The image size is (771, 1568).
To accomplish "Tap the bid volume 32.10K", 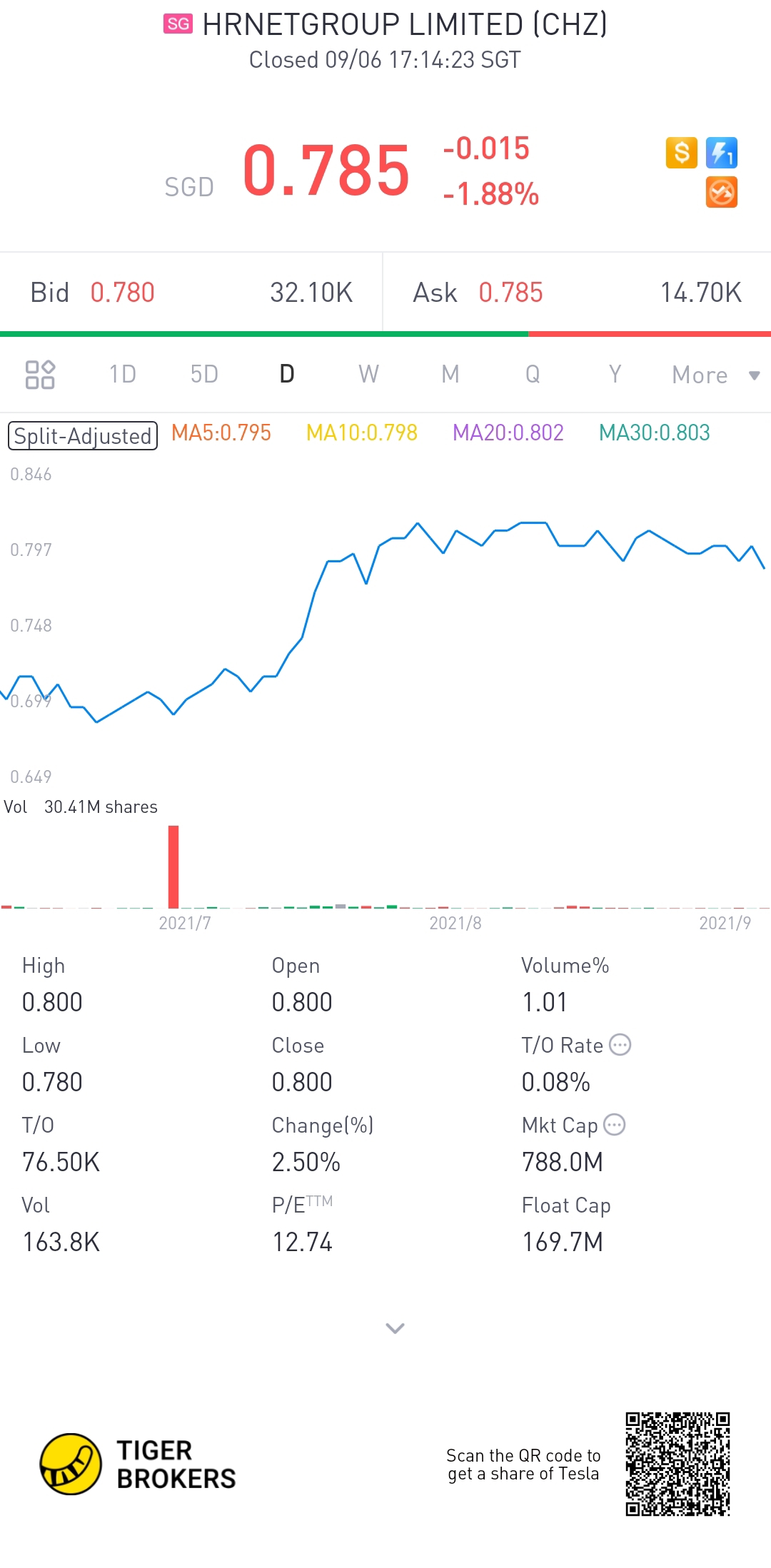I will (311, 293).
